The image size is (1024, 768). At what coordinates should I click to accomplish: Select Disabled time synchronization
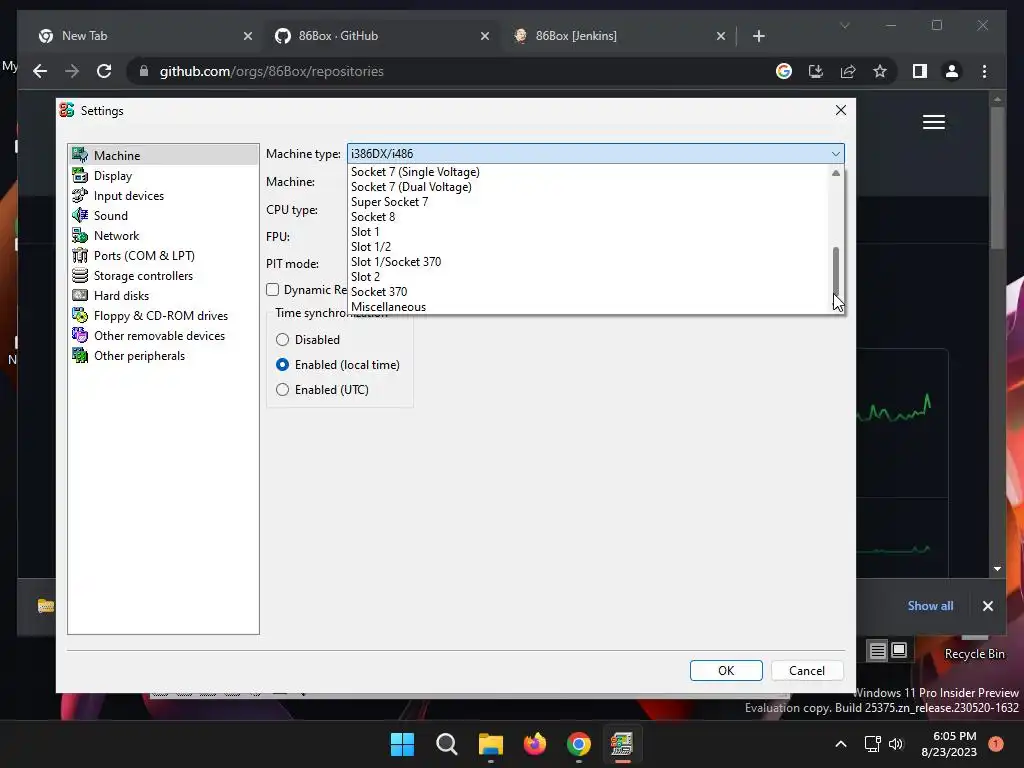point(282,340)
